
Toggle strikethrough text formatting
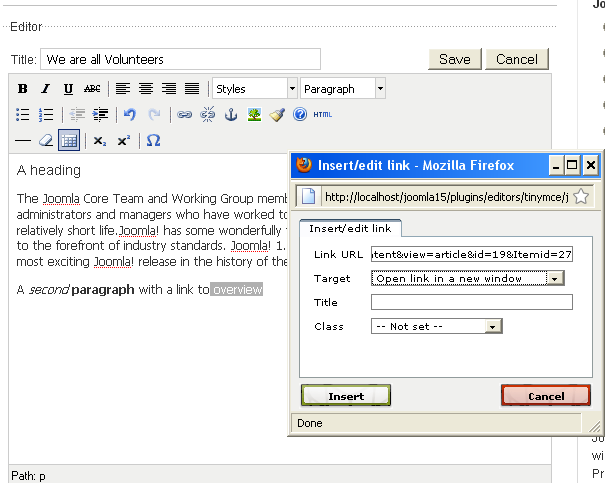(x=92, y=89)
